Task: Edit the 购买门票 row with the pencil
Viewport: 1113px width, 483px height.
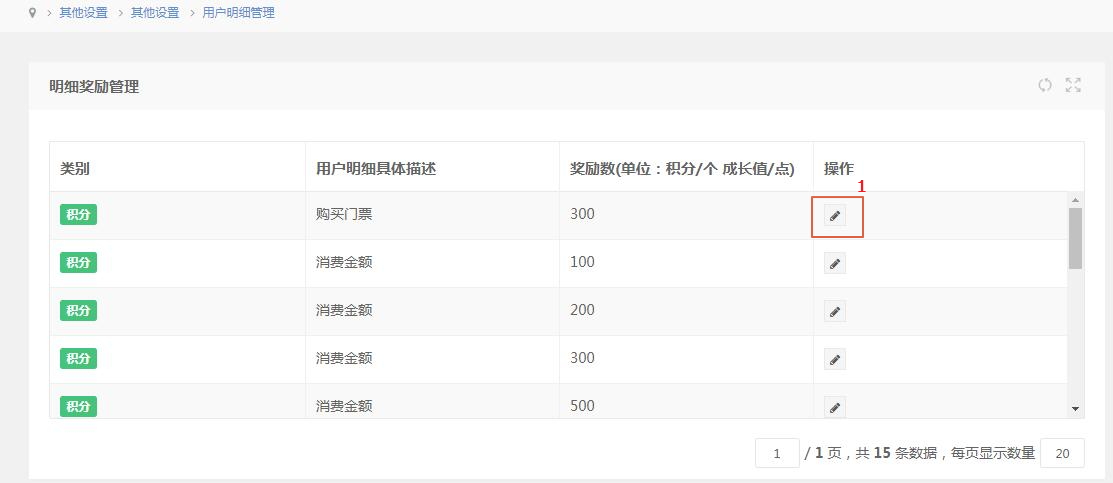Action: click(x=835, y=215)
